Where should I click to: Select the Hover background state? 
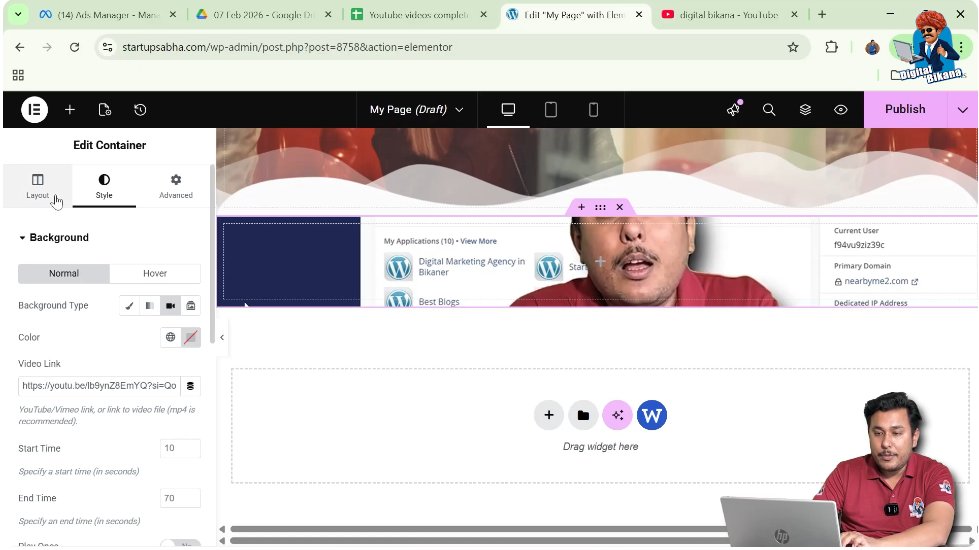coord(155,273)
